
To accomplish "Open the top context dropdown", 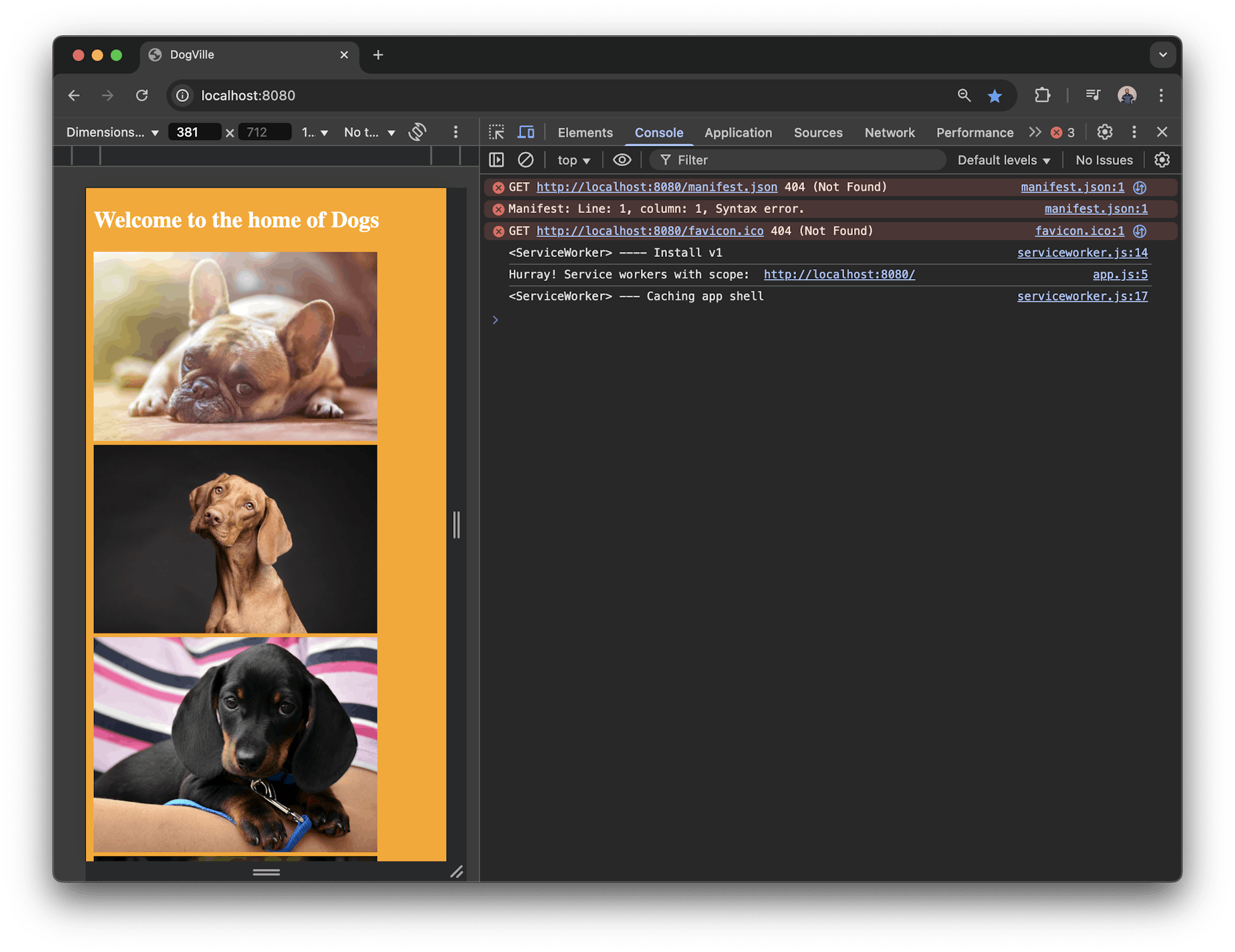I will coord(574,160).
